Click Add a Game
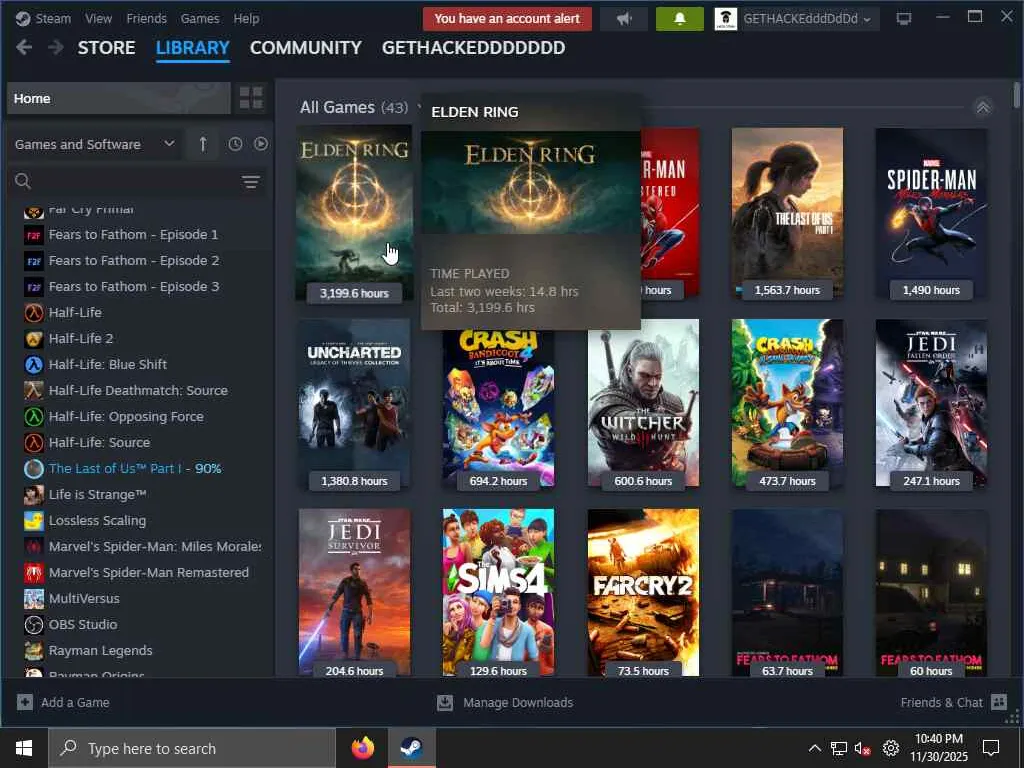The width and height of the screenshot is (1024, 768). coord(63,702)
